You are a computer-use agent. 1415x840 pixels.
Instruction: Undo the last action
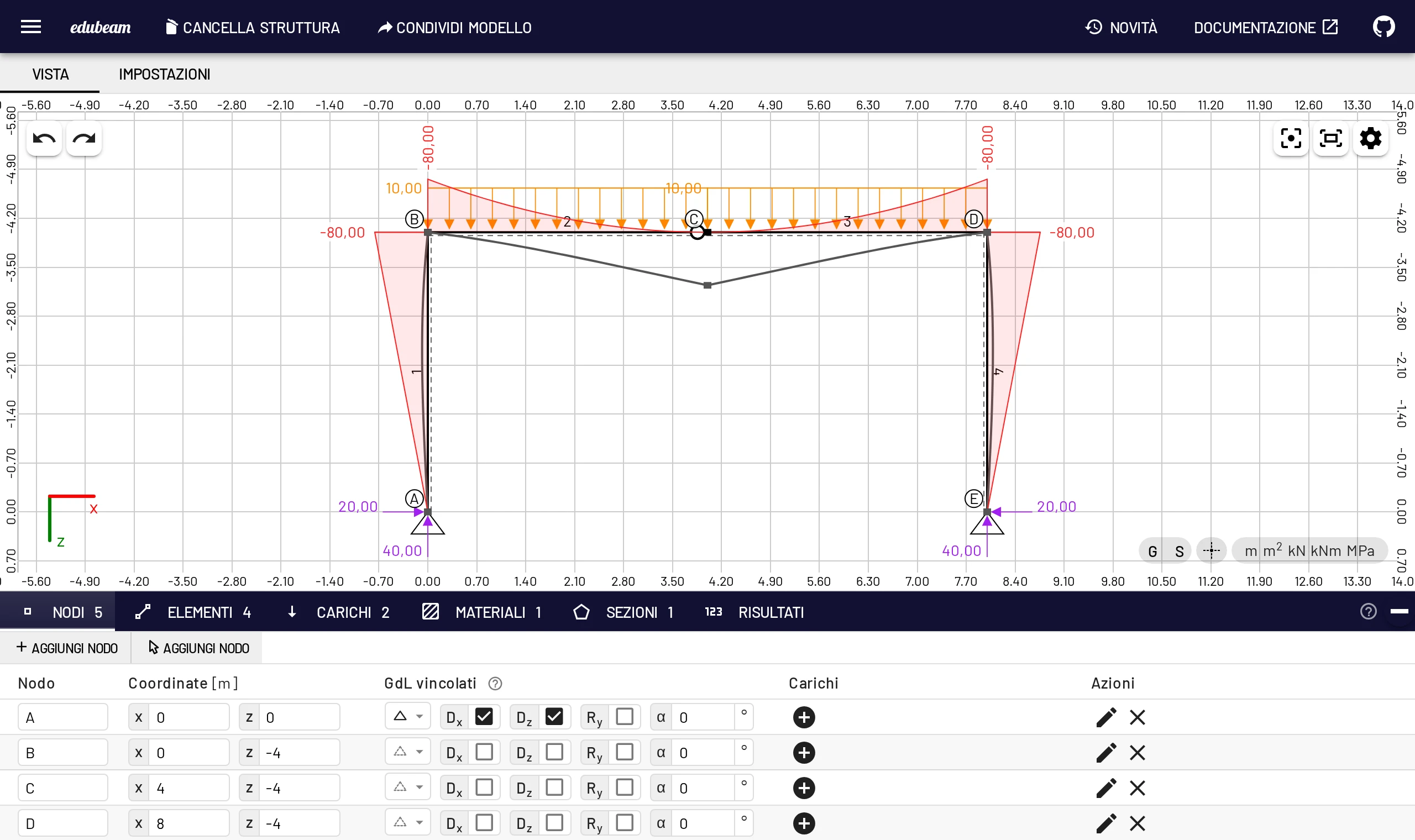tap(44, 138)
